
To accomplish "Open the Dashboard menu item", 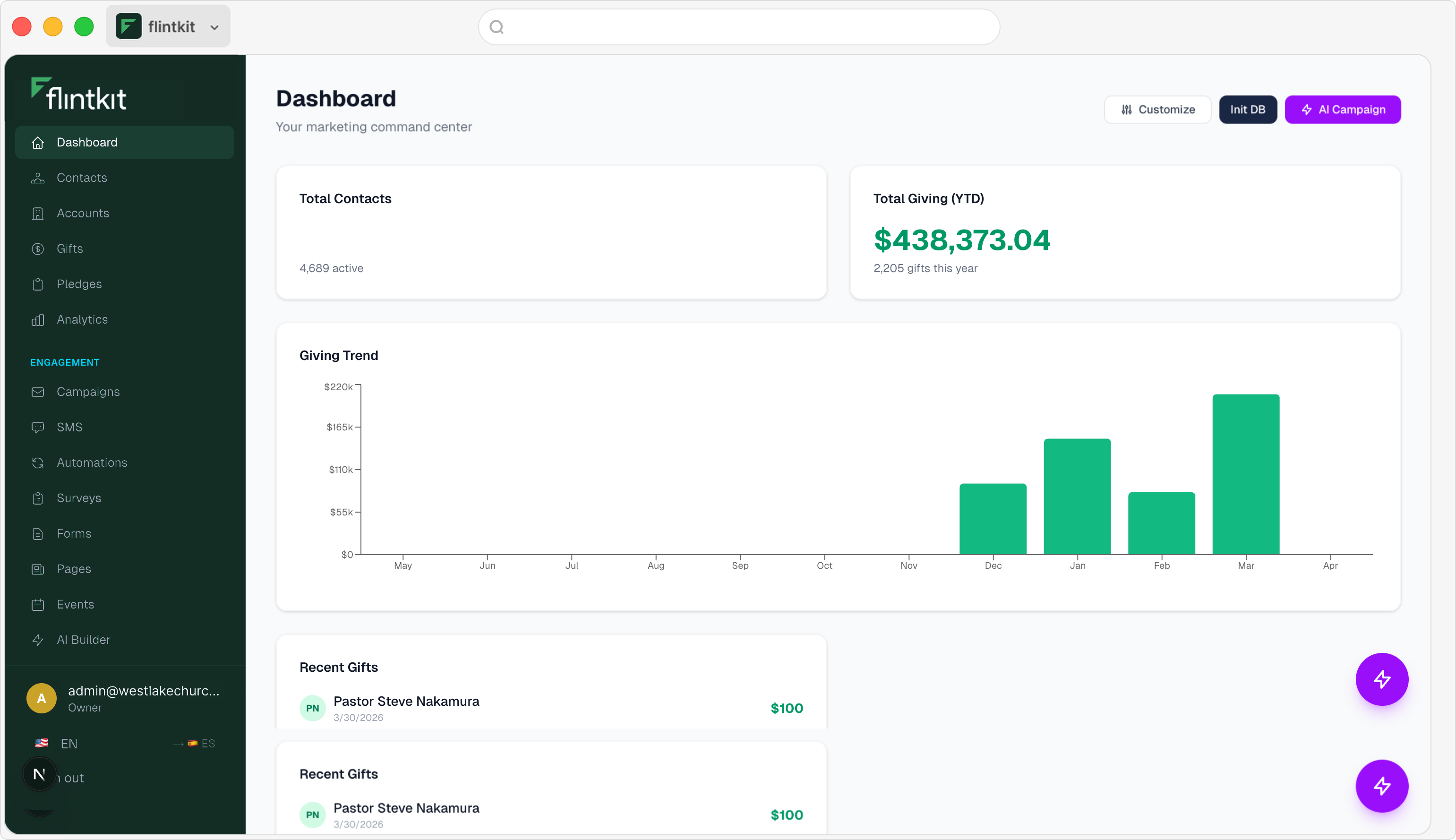I will click(125, 143).
